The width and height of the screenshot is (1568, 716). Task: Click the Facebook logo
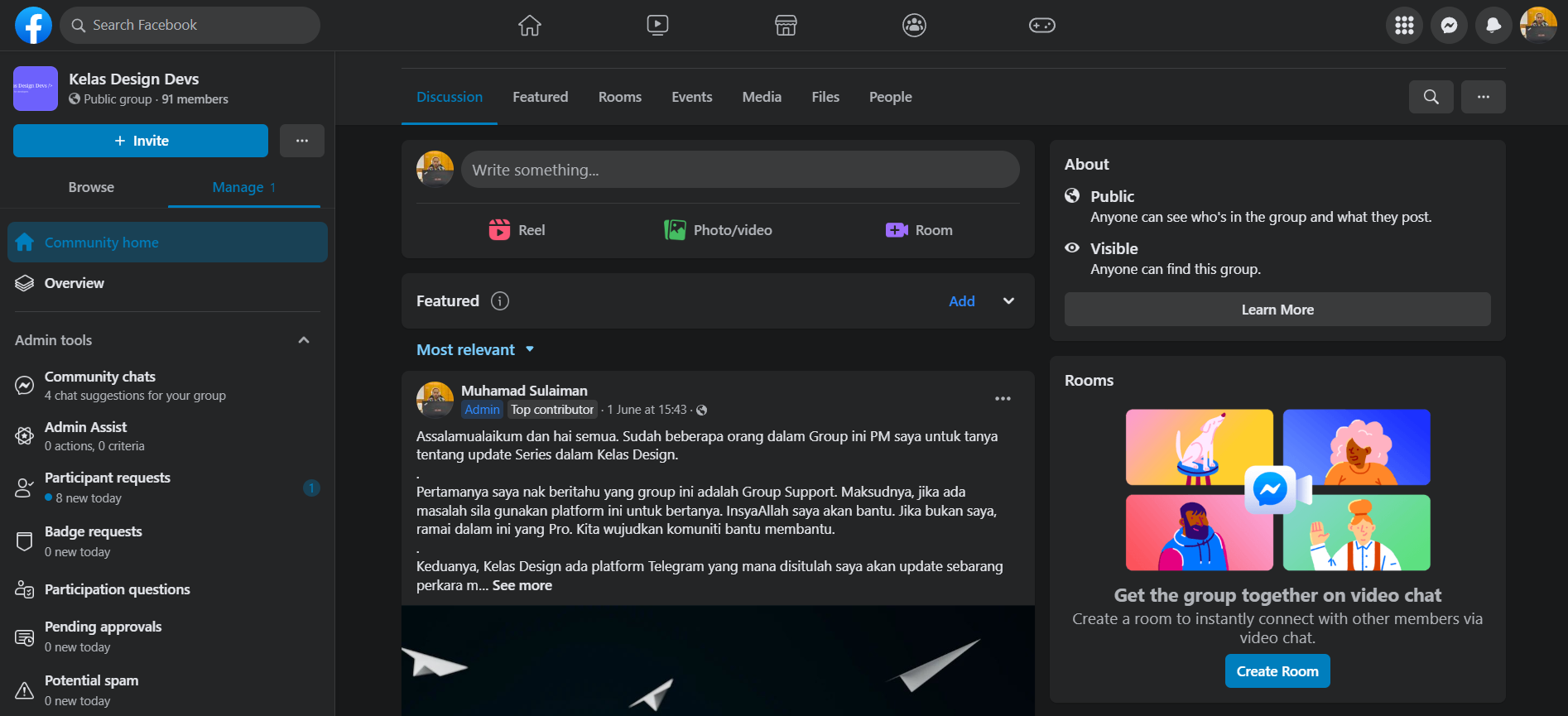[x=33, y=25]
